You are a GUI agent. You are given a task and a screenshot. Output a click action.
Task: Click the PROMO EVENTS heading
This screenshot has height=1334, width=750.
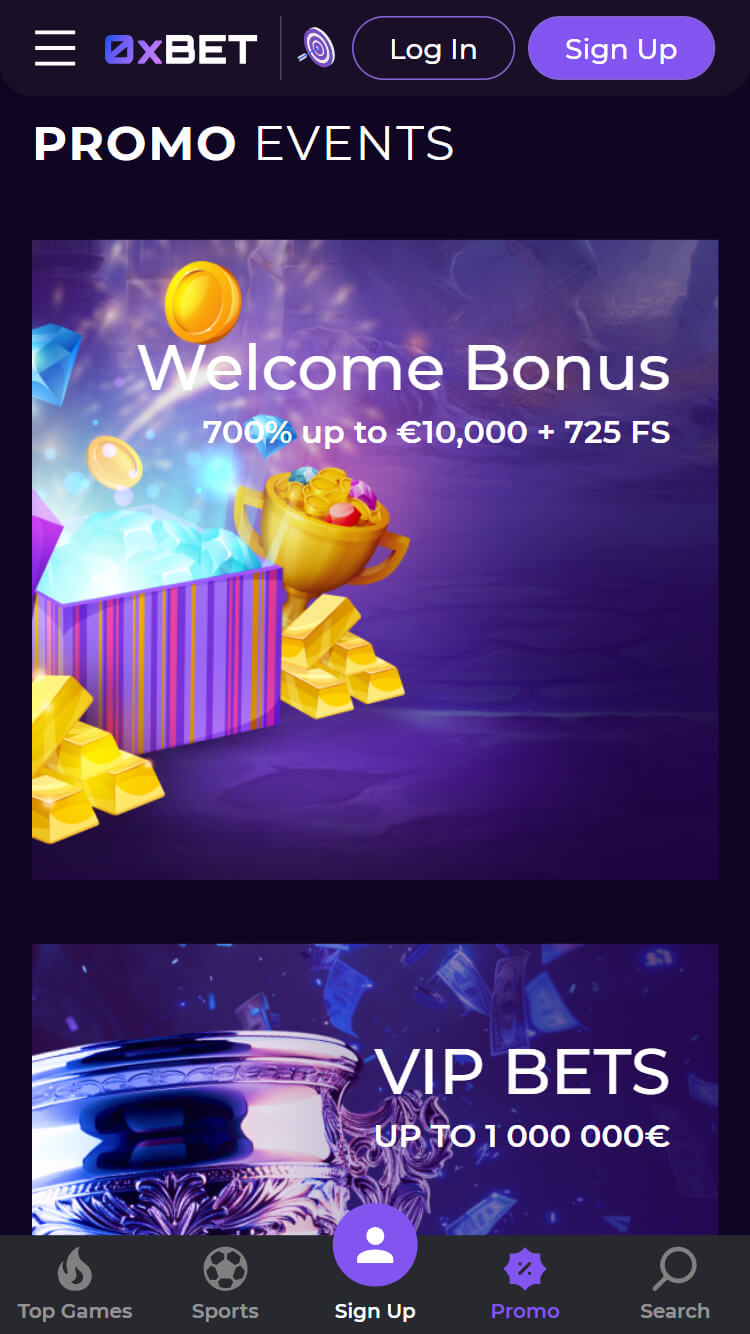click(244, 144)
